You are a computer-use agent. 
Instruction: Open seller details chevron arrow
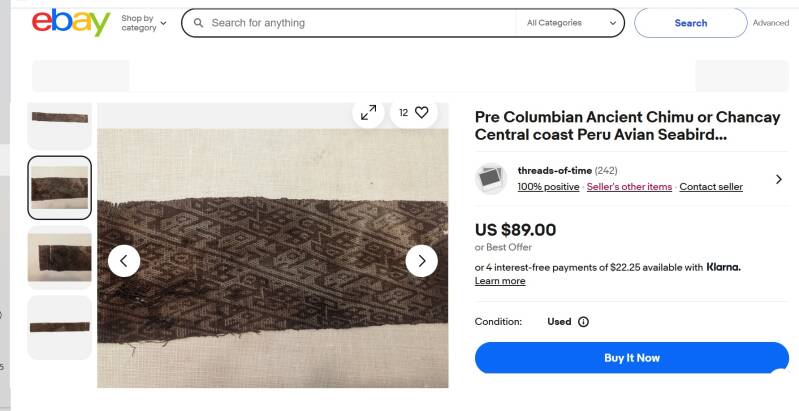778,179
